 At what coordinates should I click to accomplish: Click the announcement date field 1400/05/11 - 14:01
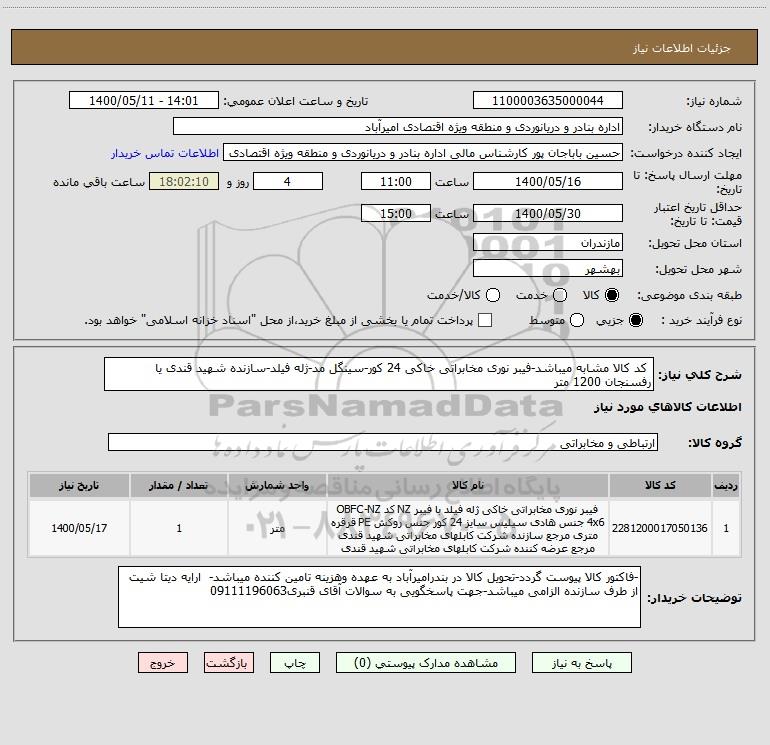click(x=144, y=101)
